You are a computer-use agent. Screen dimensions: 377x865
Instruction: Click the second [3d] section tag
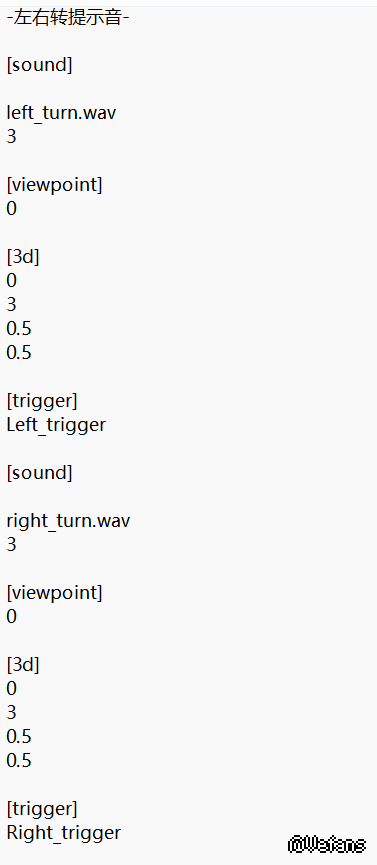coord(23,665)
